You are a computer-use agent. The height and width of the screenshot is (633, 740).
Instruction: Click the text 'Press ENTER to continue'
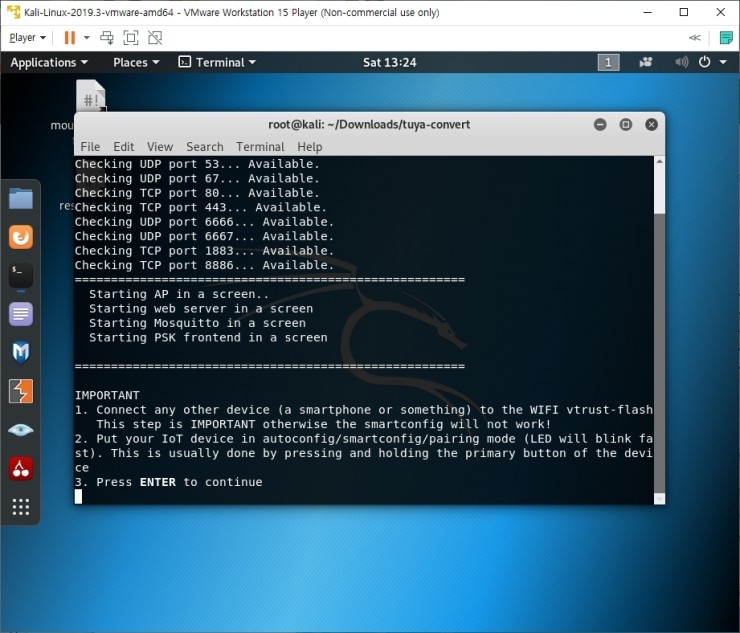point(179,482)
